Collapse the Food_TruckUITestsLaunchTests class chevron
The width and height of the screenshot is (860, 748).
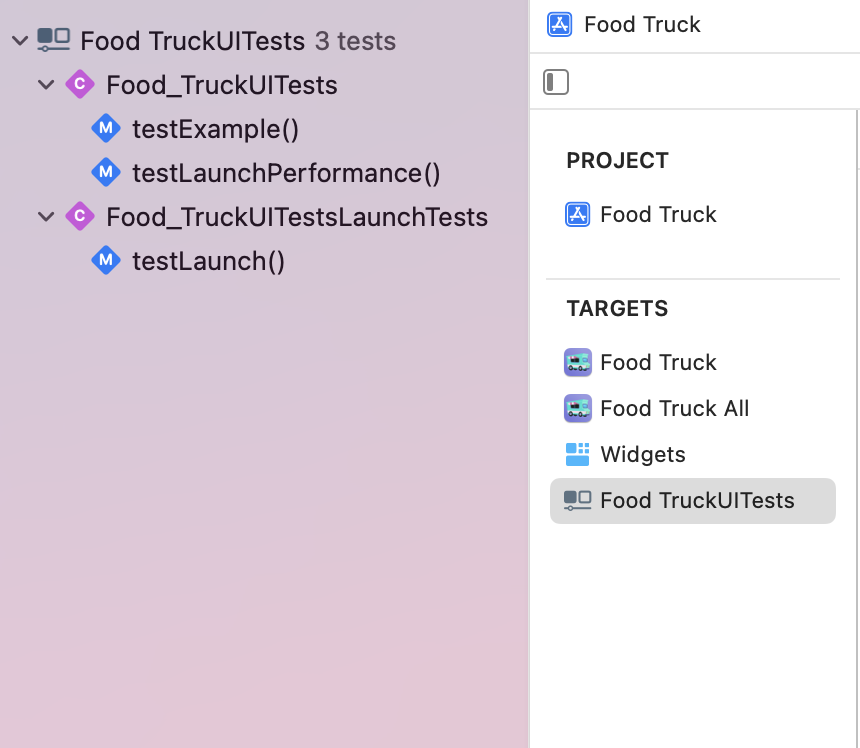click(x=46, y=217)
